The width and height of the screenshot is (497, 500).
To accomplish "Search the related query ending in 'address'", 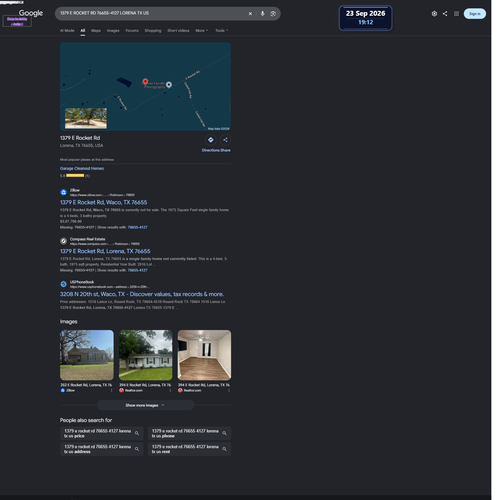I will pyautogui.click(x=102, y=449).
